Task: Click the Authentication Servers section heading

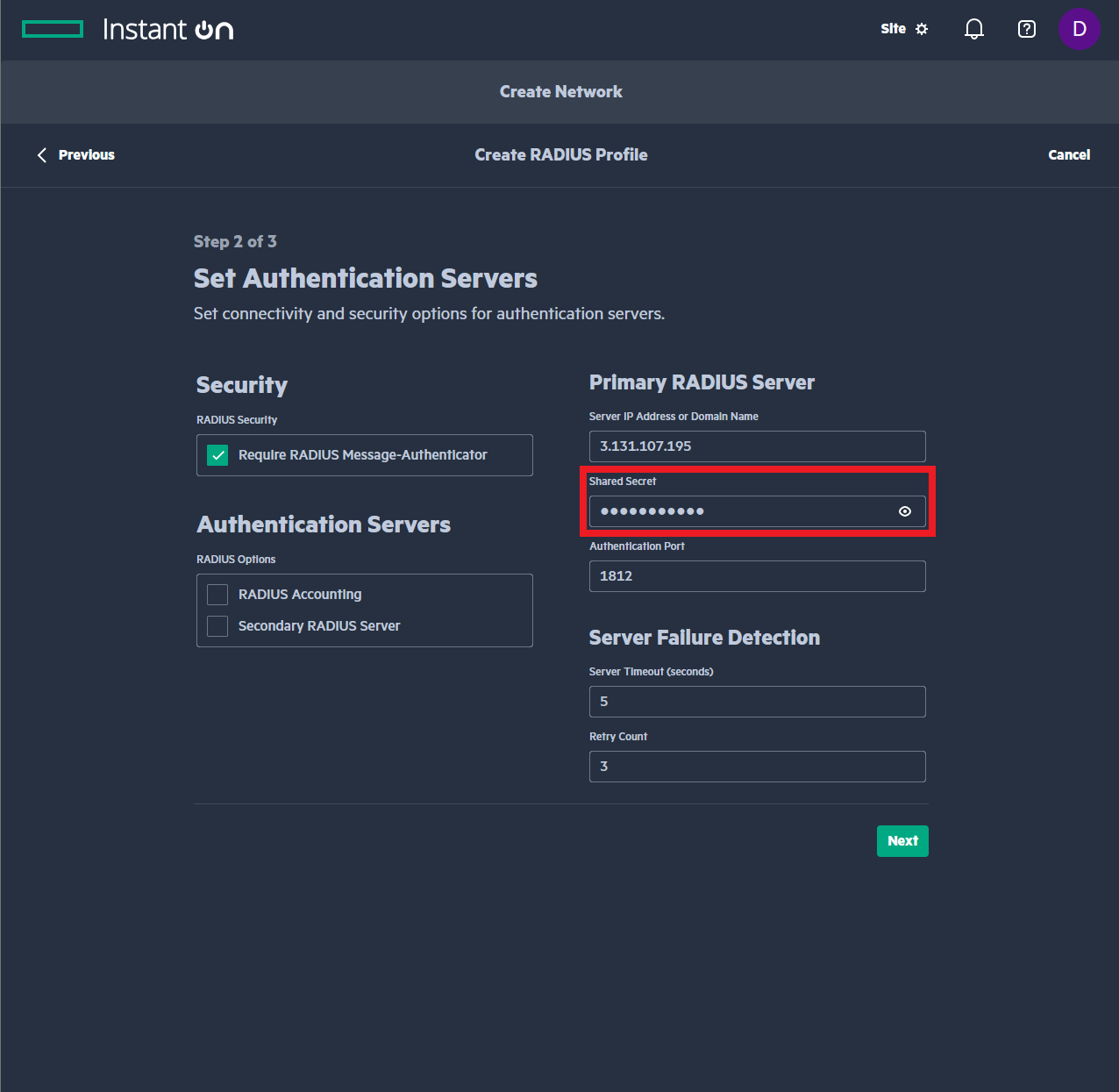Action: point(324,525)
